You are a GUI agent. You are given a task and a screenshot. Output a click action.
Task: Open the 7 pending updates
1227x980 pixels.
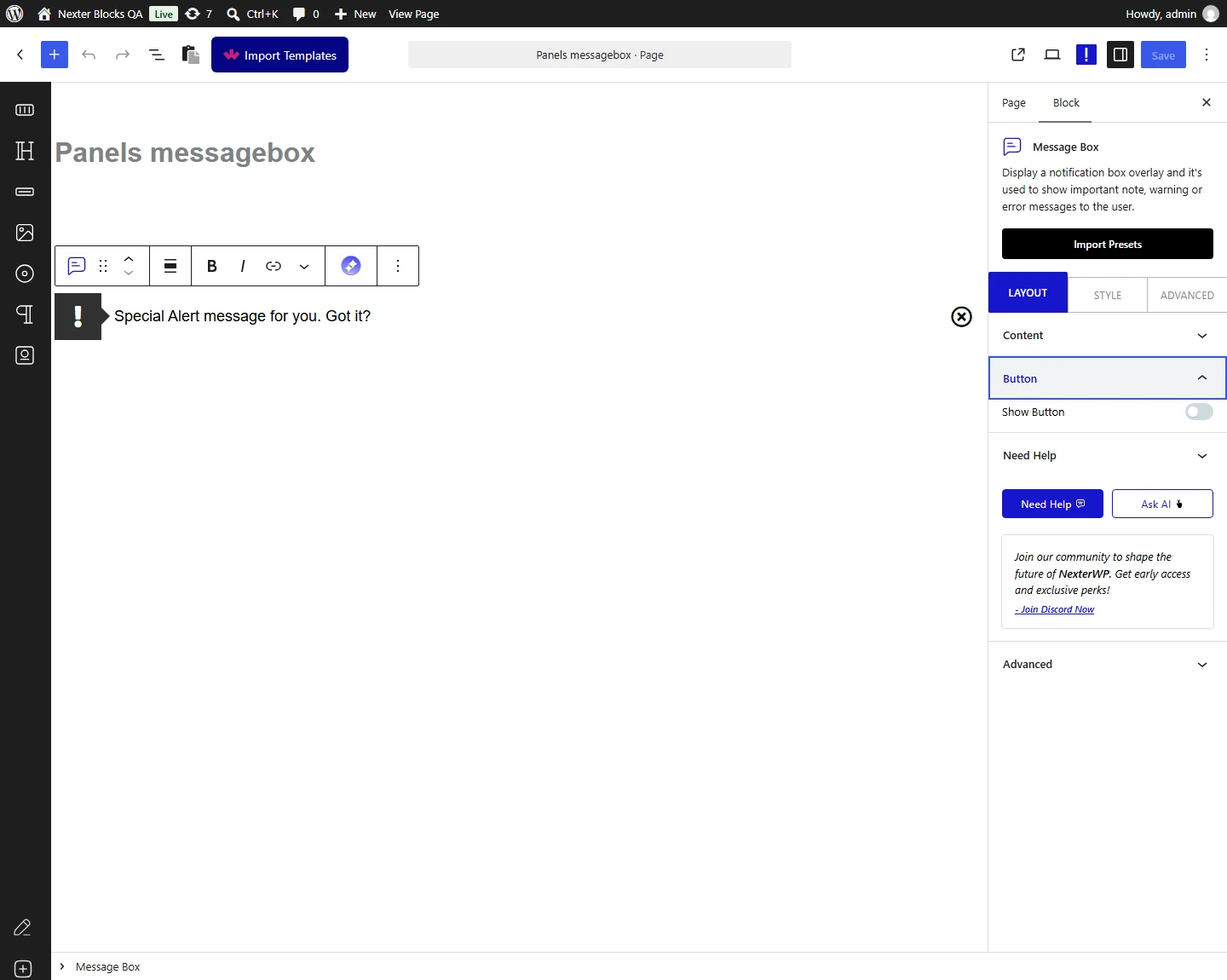199,14
